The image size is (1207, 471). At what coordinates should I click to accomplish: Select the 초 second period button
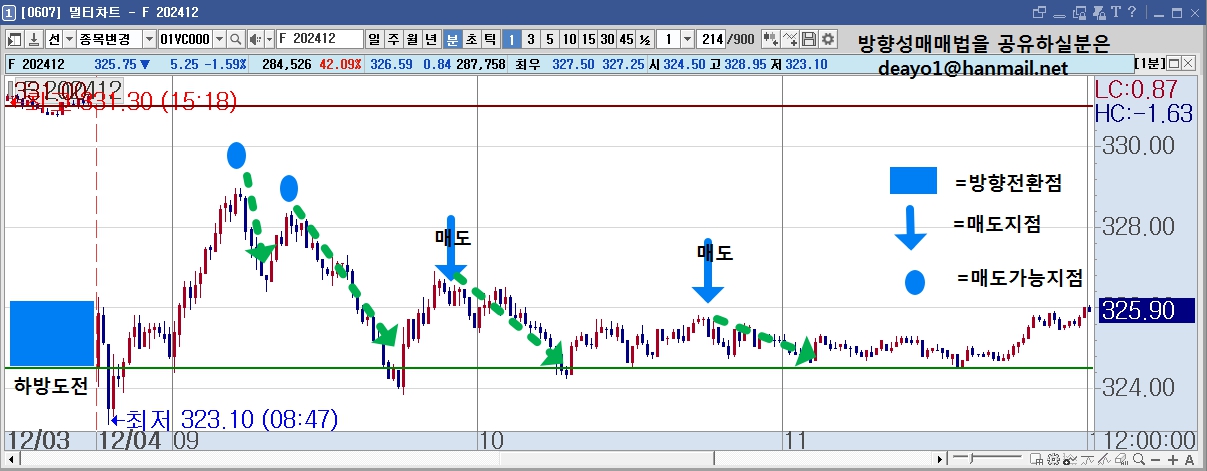click(x=471, y=39)
